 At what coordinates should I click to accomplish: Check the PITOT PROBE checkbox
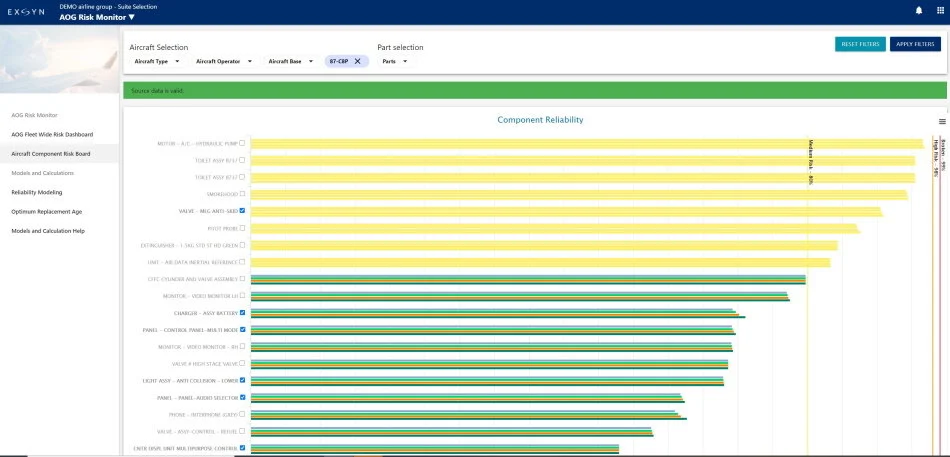pyautogui.click(x=242, y=228)
